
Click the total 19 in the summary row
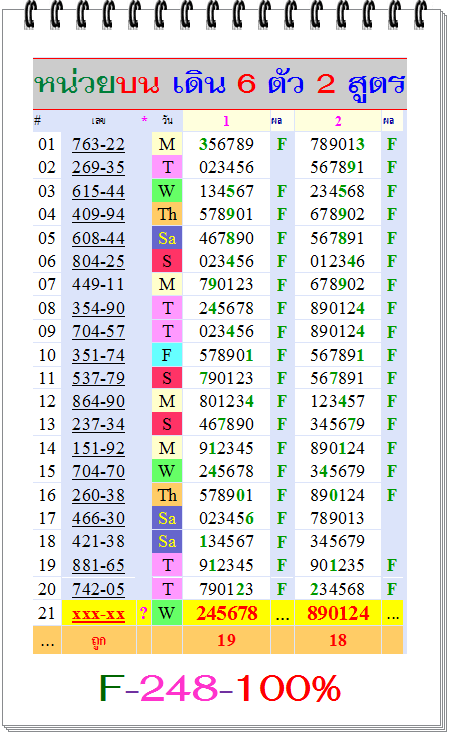tap(226, 640)
